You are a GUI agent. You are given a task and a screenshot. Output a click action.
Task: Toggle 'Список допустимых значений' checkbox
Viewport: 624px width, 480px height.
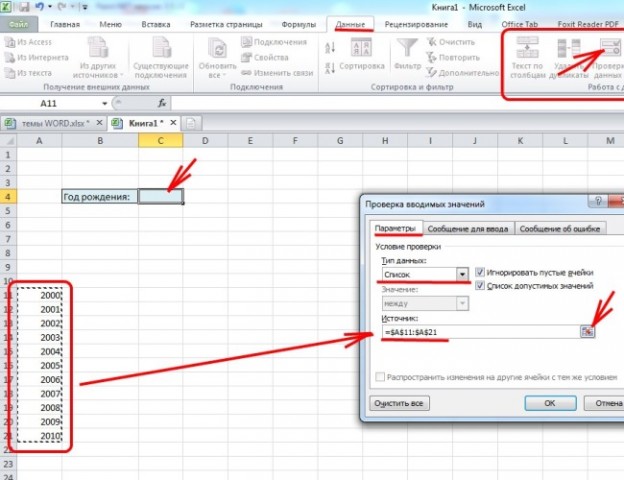click(481, 286)
